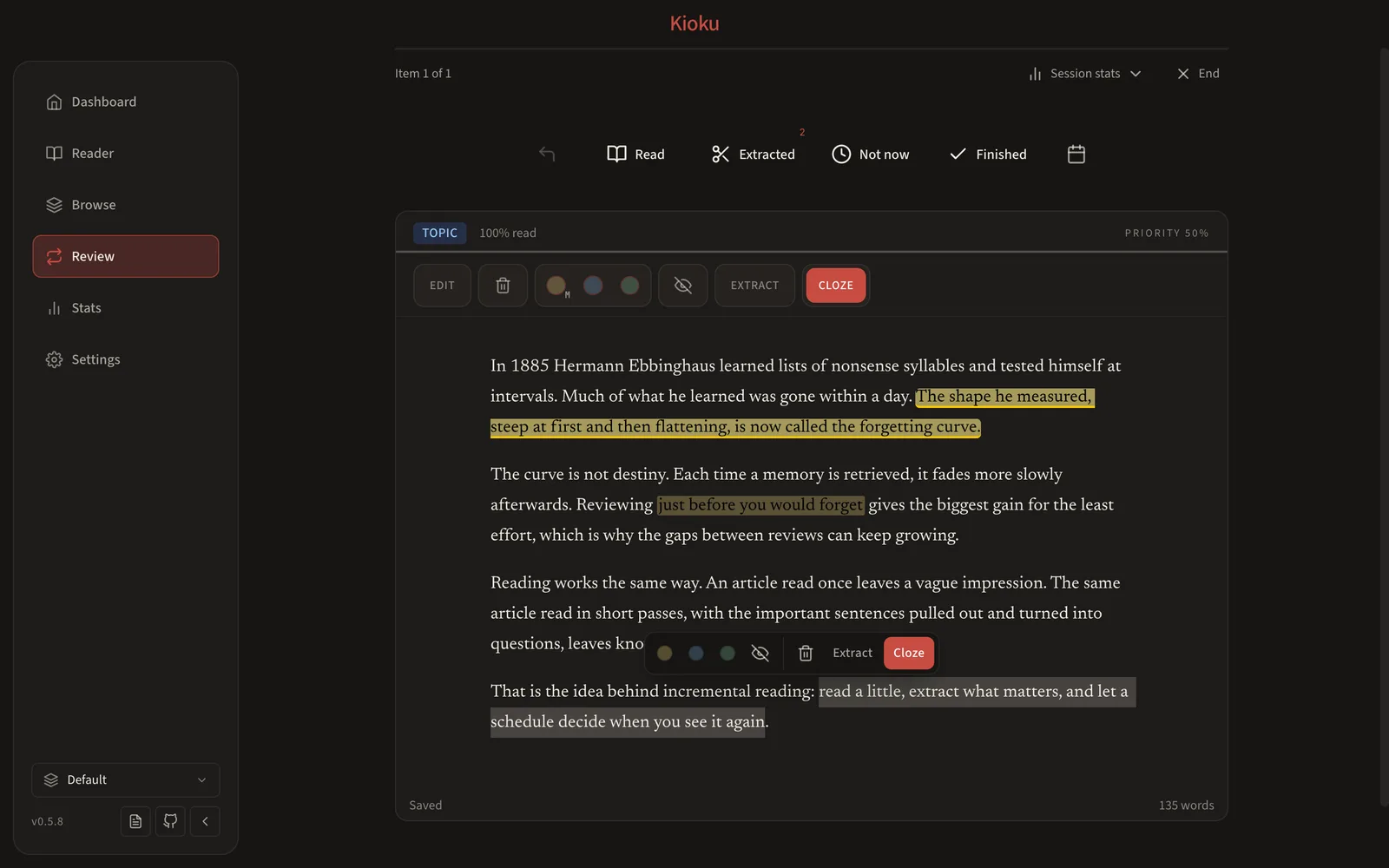The height and width of the screenshot is (868, 1389).
Task: Open the calendar schedule icon
Action: click(x=1076, y=154)
